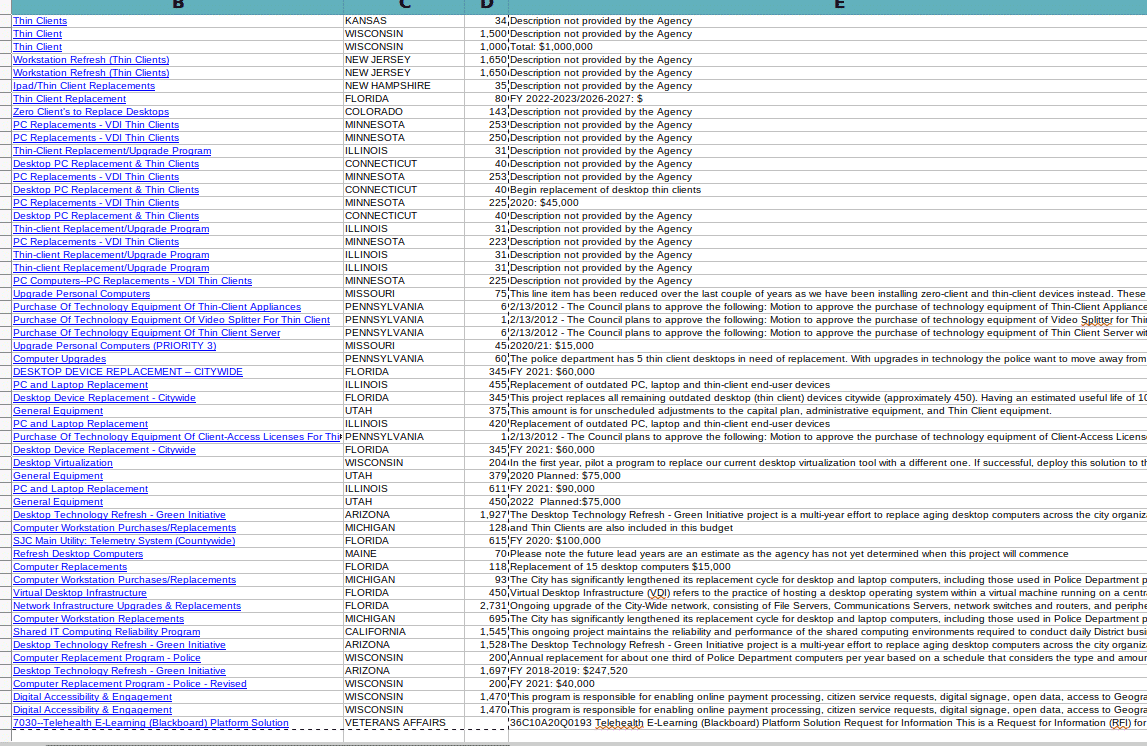This screenshot has height=746, width=1147.
Task: Select the 'Total: $1,000,000' description cell
Action: (827, 47)
